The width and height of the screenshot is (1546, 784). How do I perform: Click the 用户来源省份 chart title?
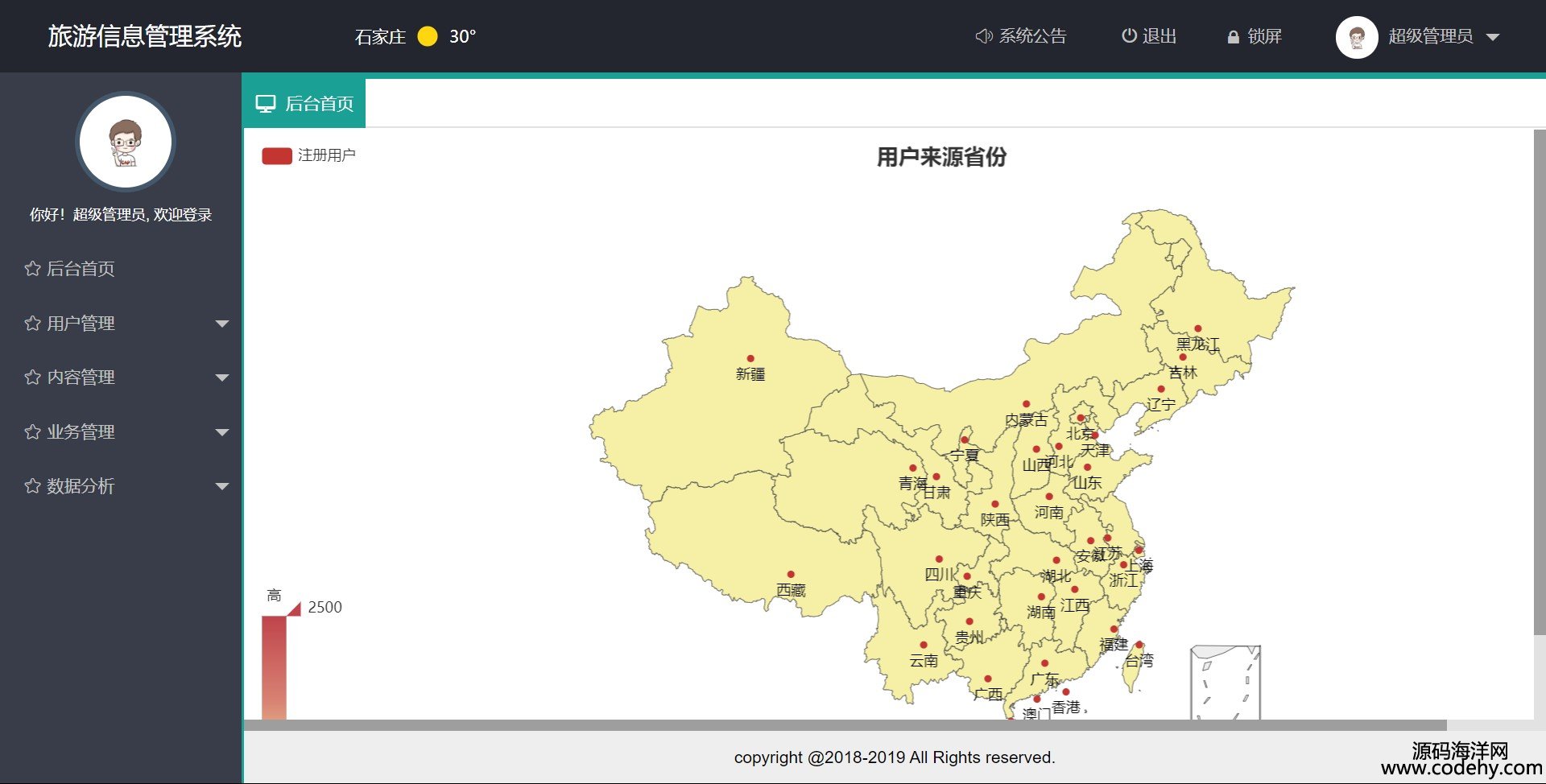click(x=941, y=157)
